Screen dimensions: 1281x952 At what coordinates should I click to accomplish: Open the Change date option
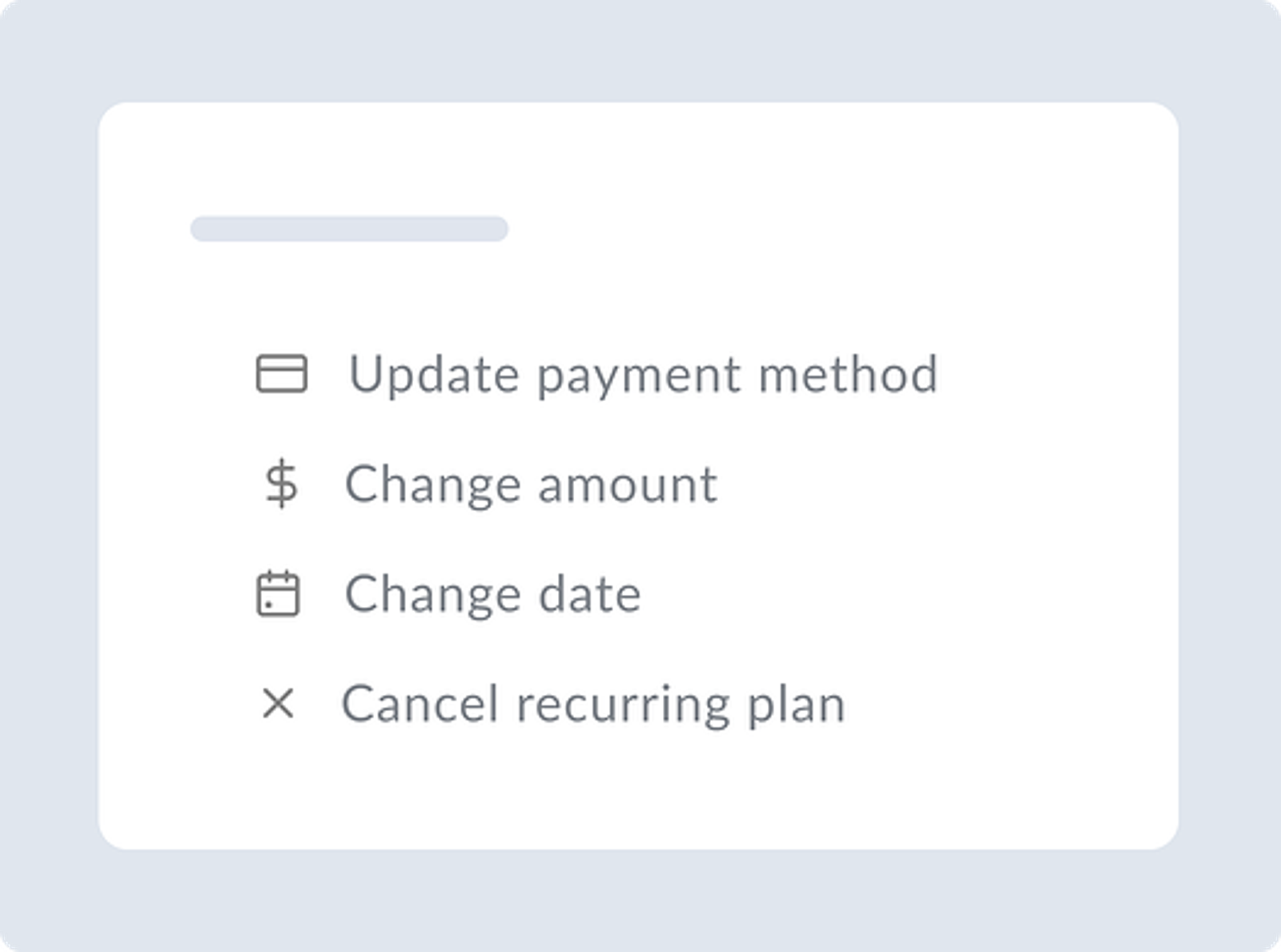point(492,593)
